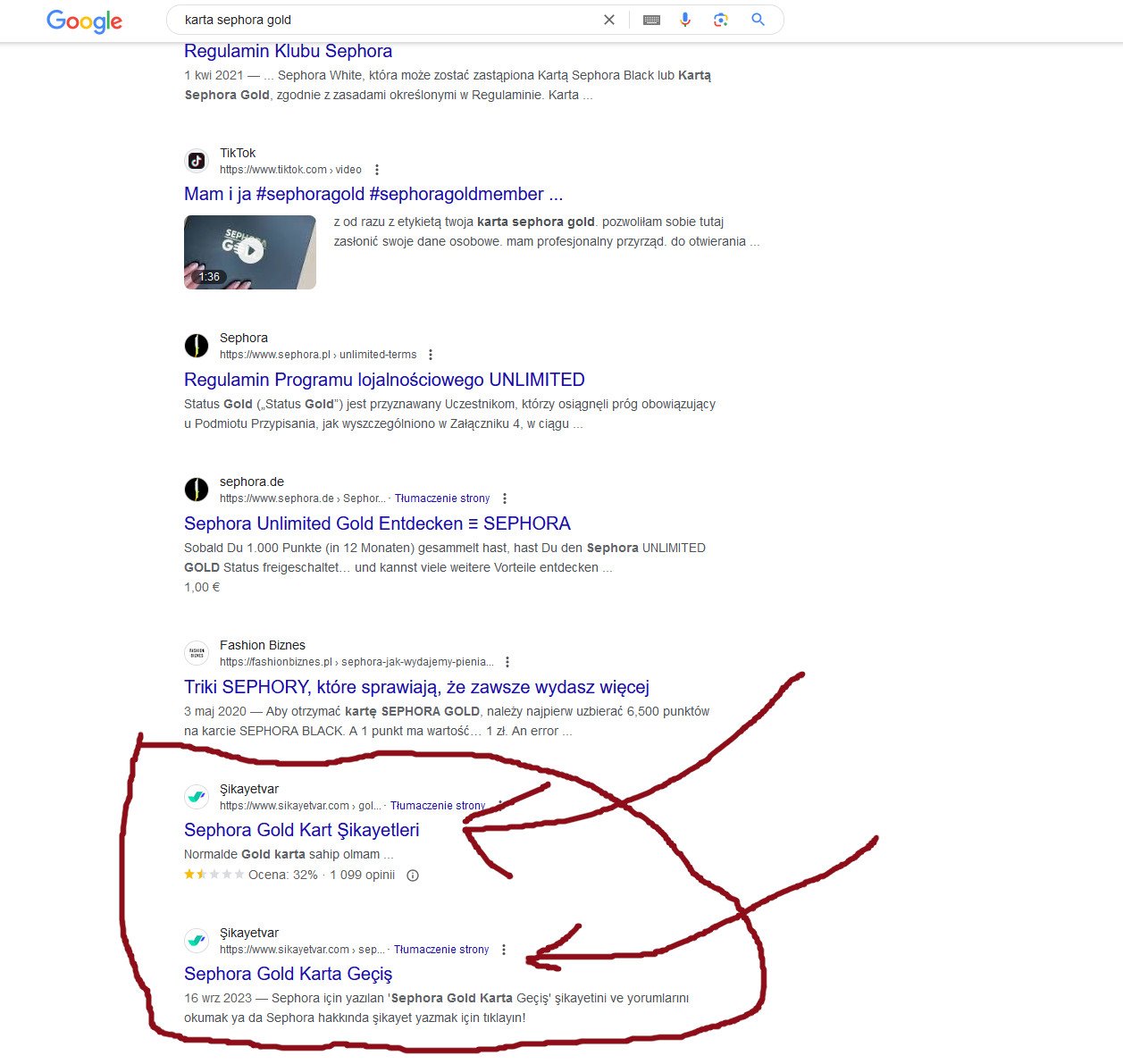This screenshot has height=1064, width=1123.
Task: Click the 'Fashion Biznes' site name
Action: click(263, 645)
